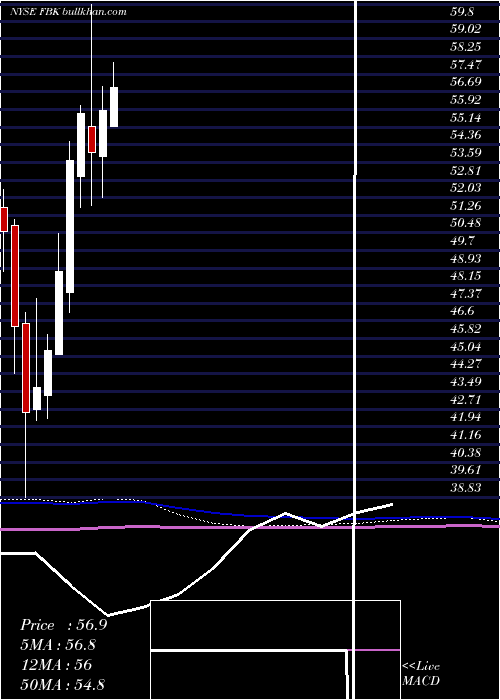Click the 54.36 price axis label
Screen dimensions: 500x700
pos(465,135)
